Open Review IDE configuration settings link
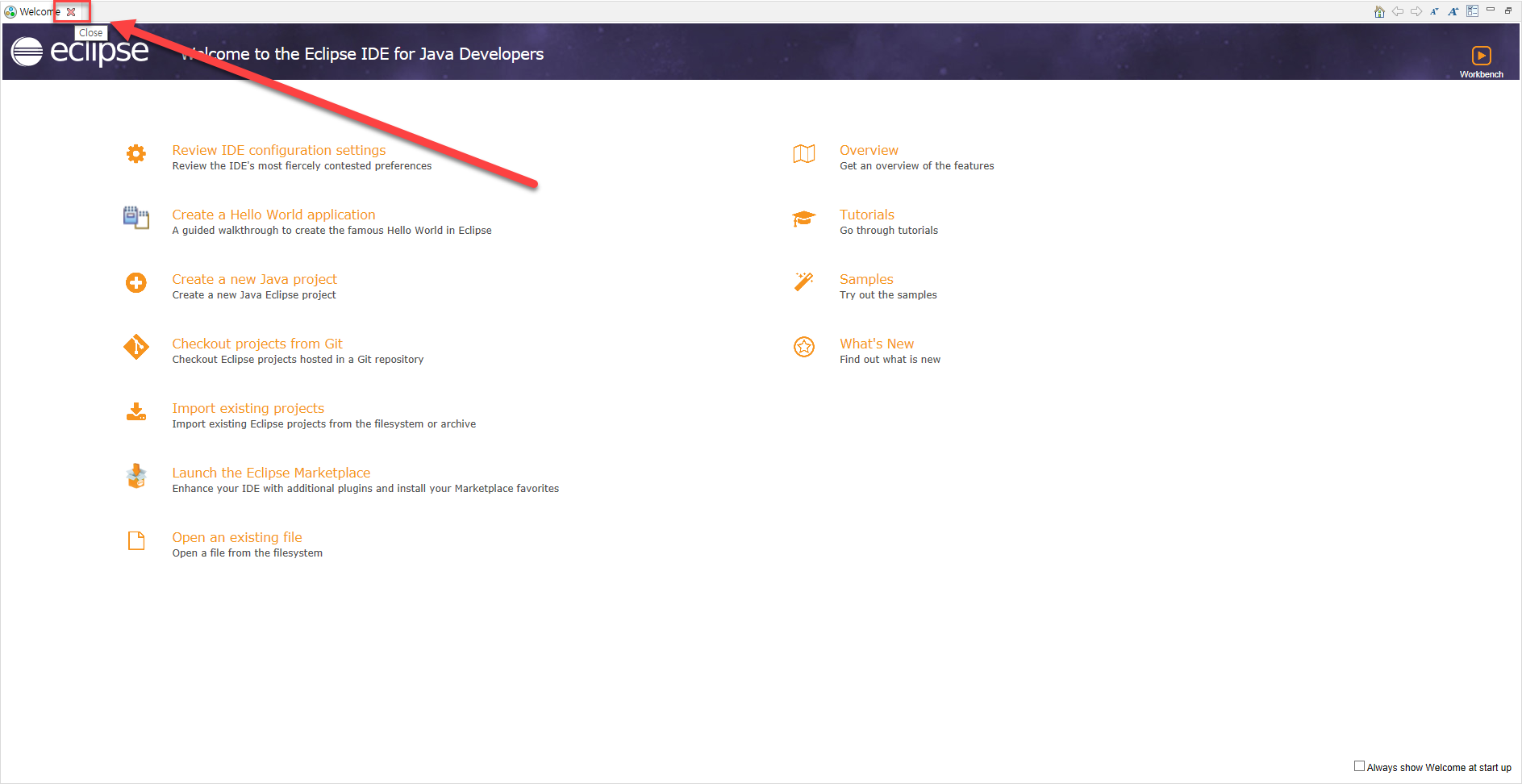The image size is (1522, 784). point(279,150)
